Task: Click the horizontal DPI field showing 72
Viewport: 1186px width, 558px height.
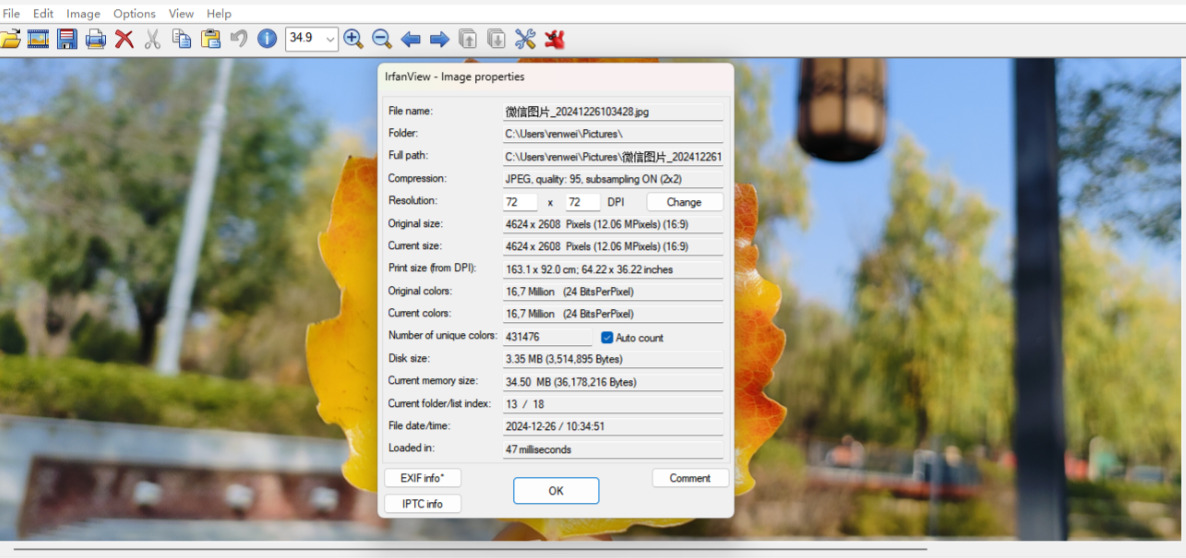Action: (520, 202)
